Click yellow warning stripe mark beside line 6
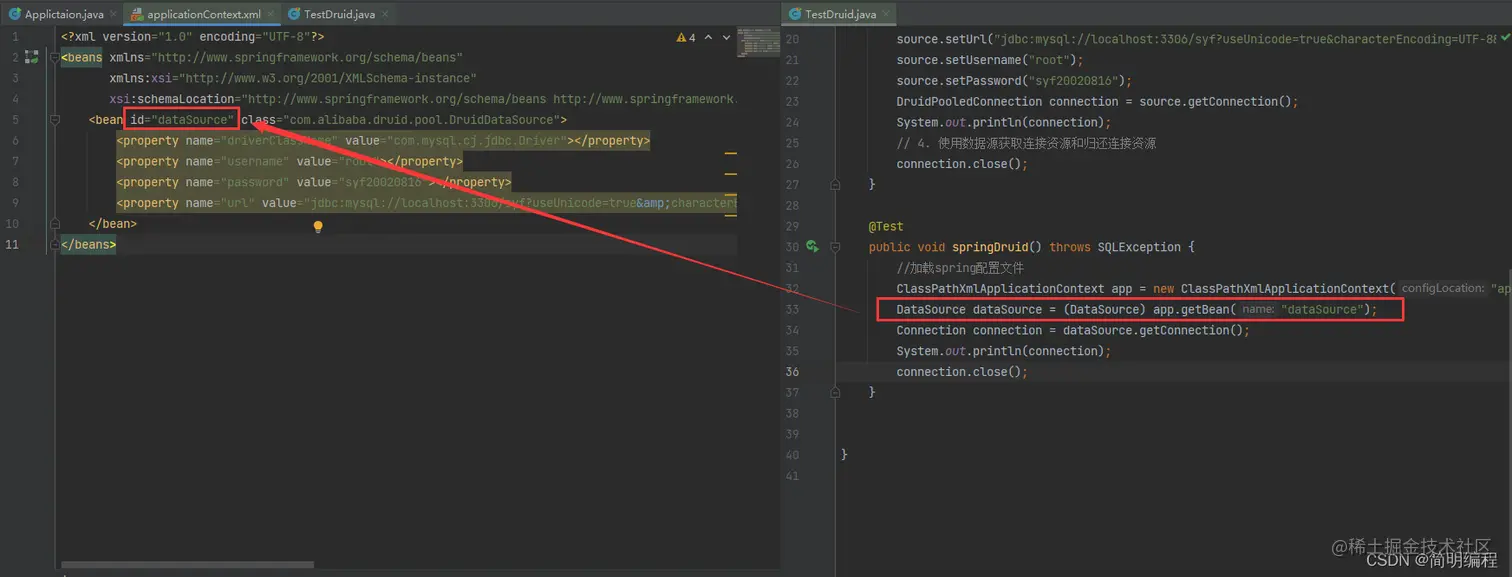Viewport: 1512px width, 577px height. pos(730,154)
